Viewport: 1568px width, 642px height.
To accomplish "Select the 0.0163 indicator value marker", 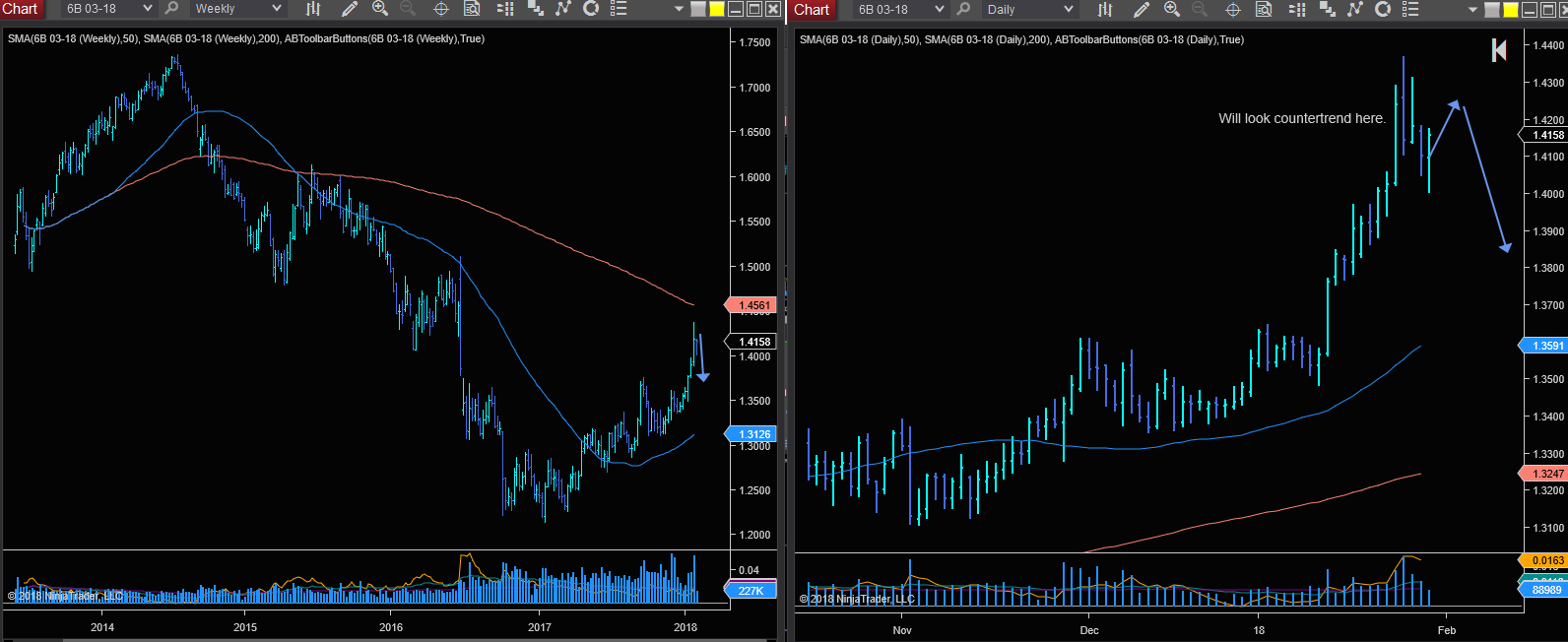I will [1544, 560].
